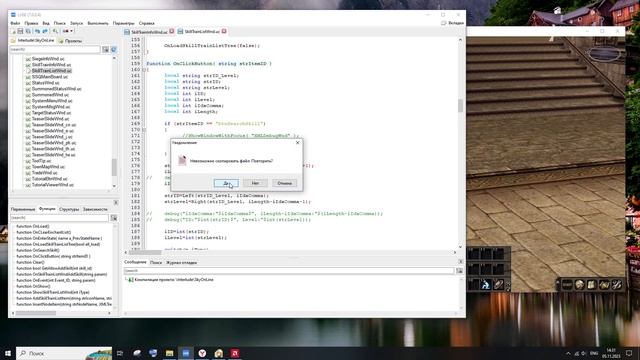Open the Справка menu

click(x=147, y=23)
